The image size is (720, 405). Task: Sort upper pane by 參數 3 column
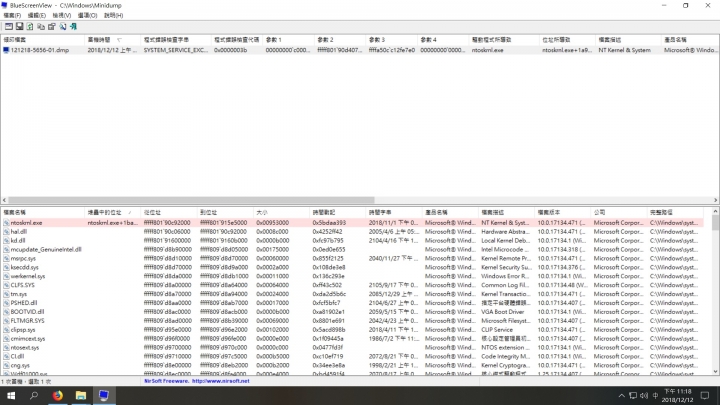point(391,40)
